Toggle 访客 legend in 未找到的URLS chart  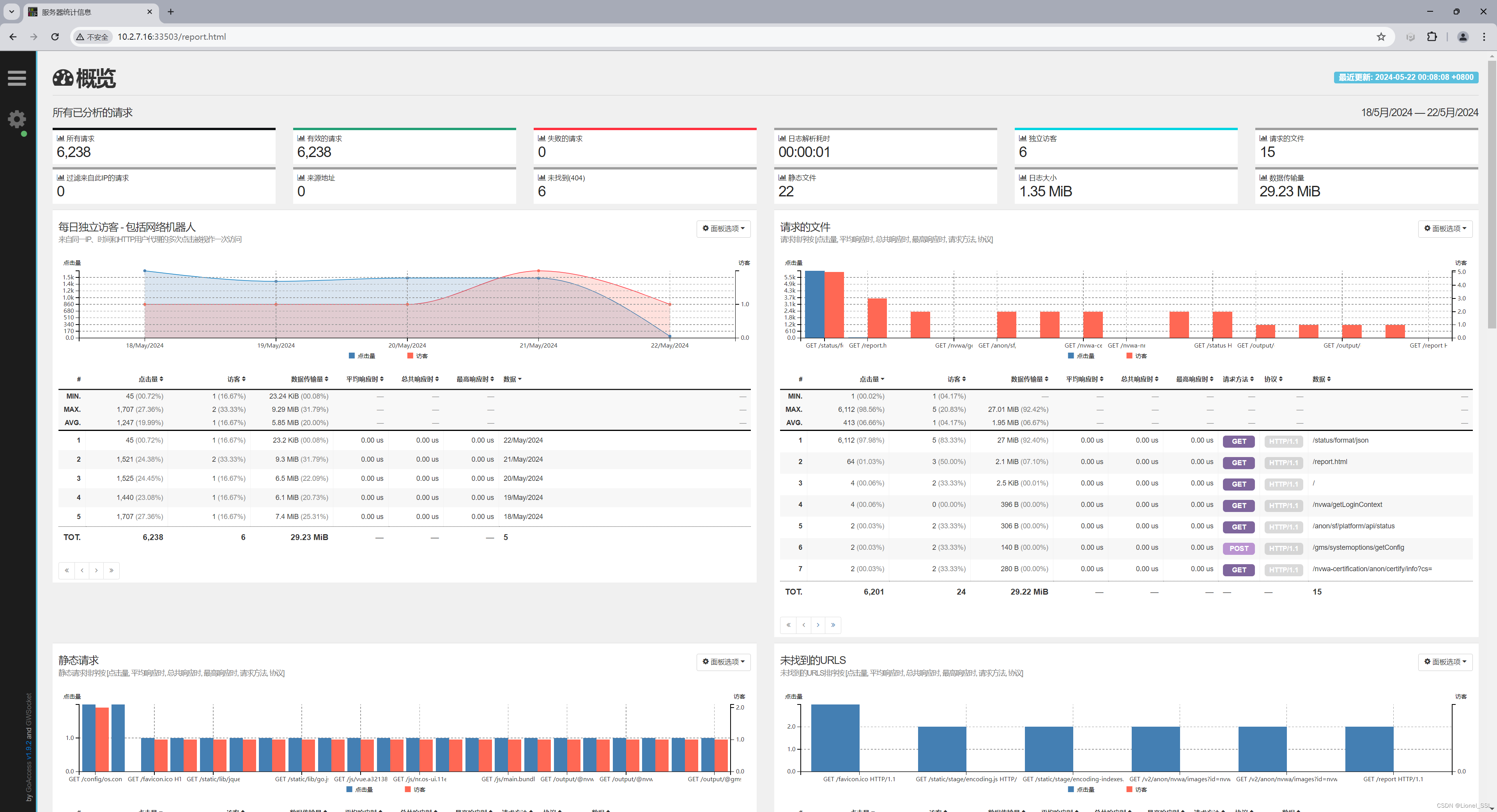pos(1137,790)
